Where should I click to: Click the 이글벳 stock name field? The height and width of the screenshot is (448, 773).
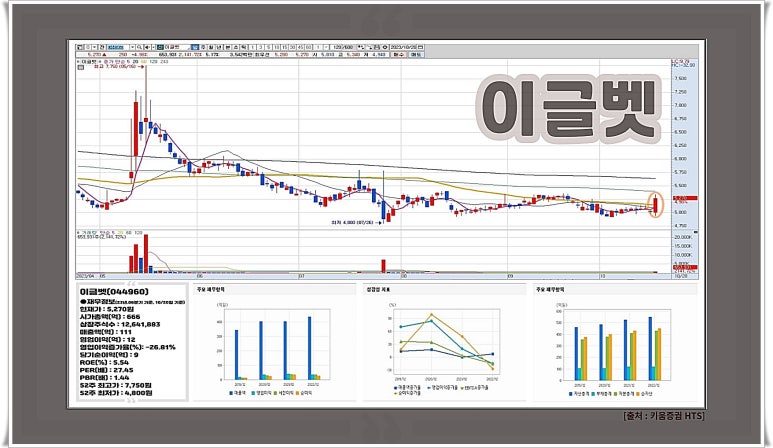click(x=177, y=47)
